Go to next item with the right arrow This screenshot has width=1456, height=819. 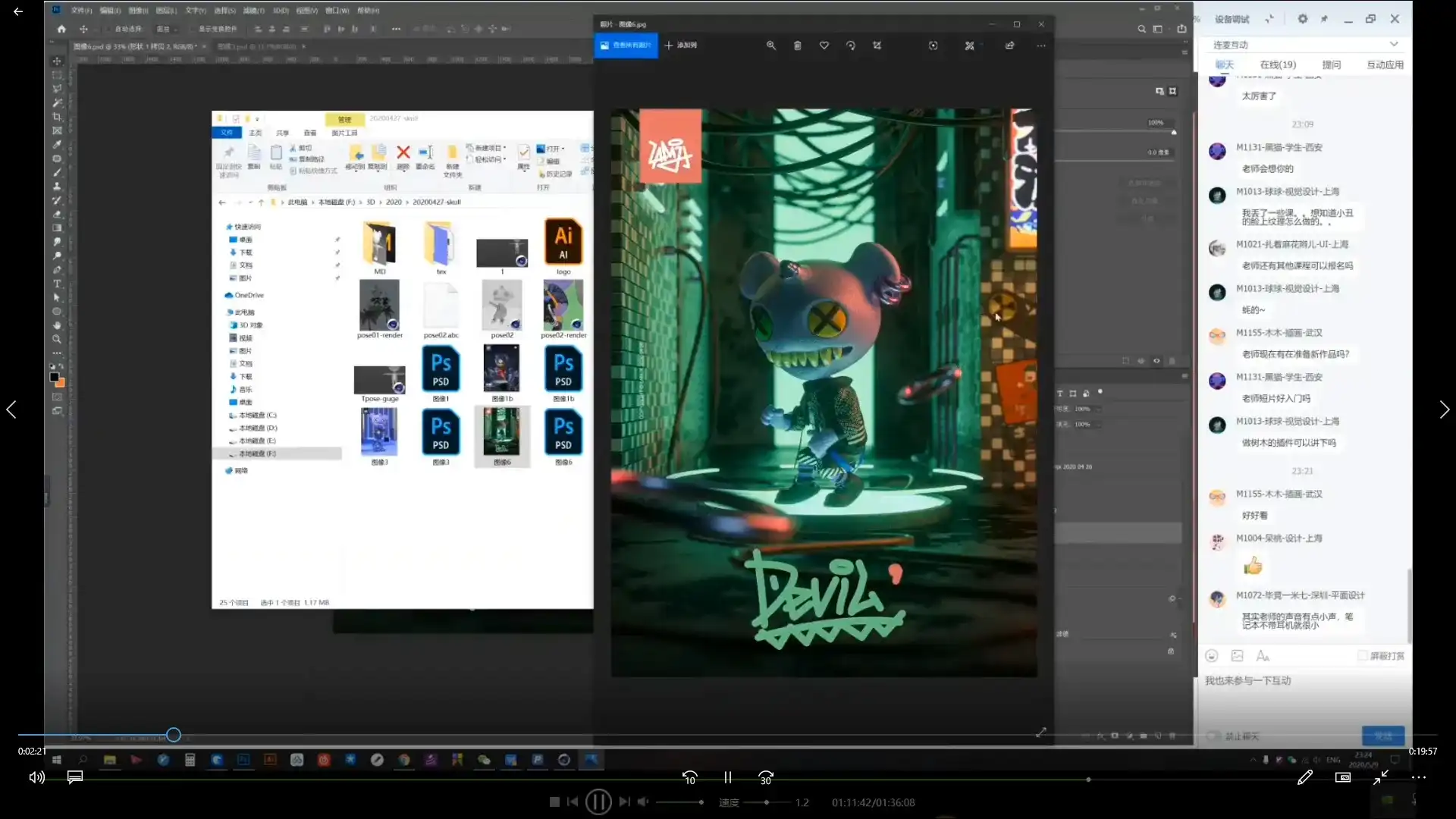point(1444,410)
